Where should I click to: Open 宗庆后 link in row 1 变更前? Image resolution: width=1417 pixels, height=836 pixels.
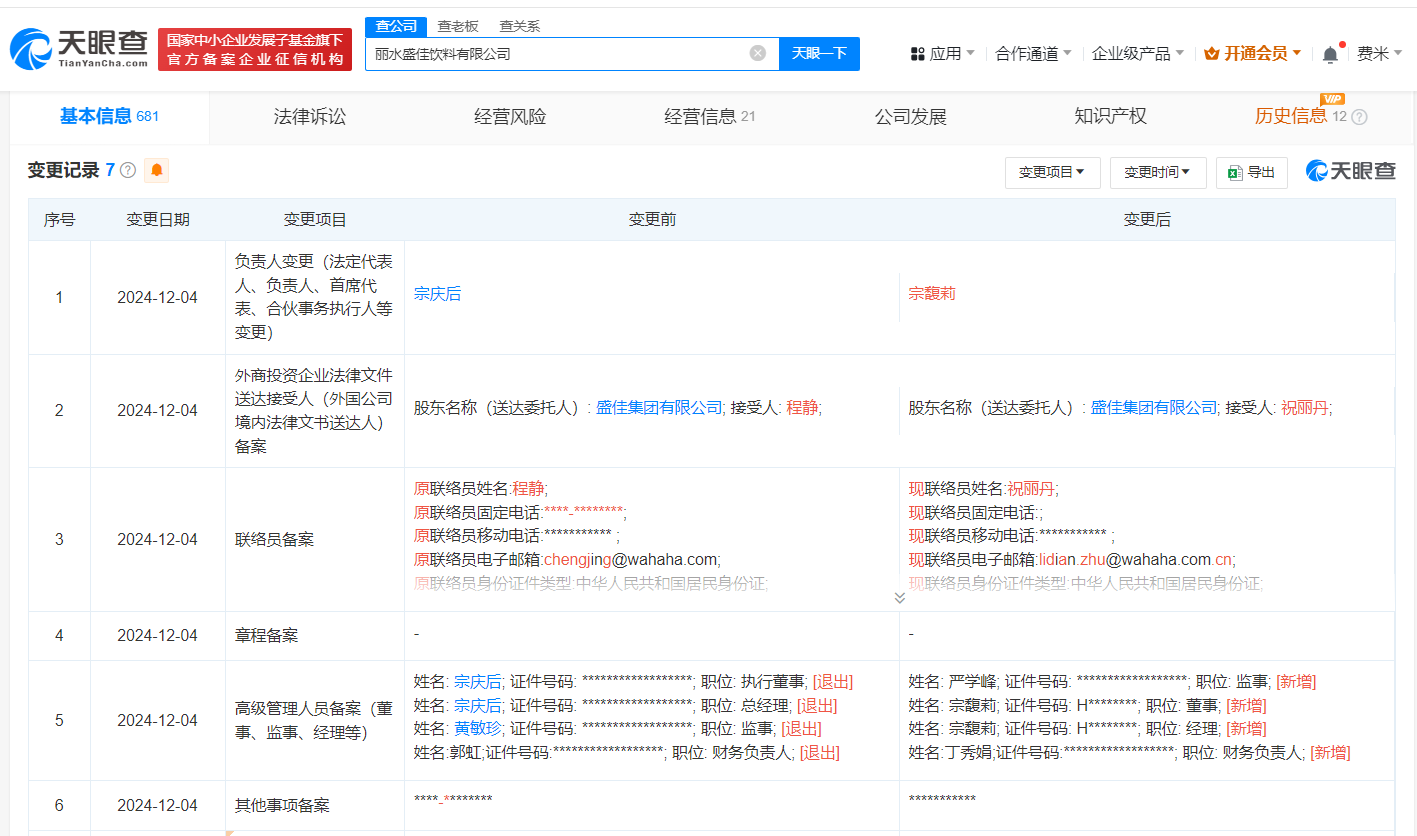[x=437, y=294]
